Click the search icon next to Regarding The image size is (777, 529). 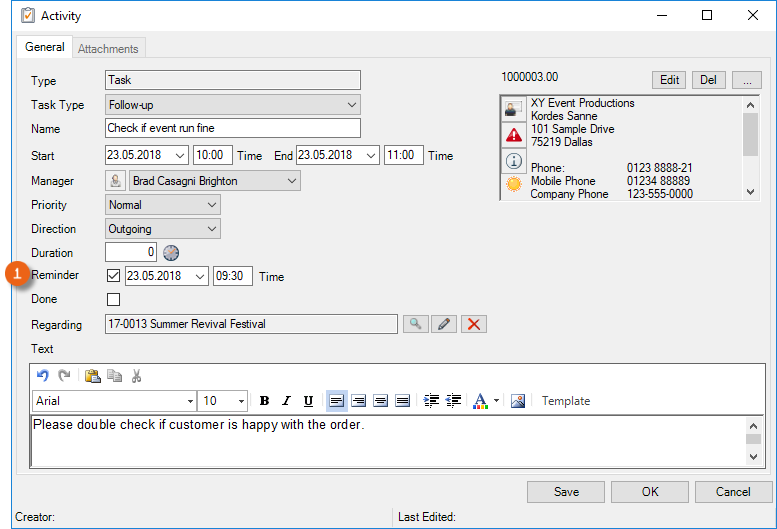click(x=415, y=324)
